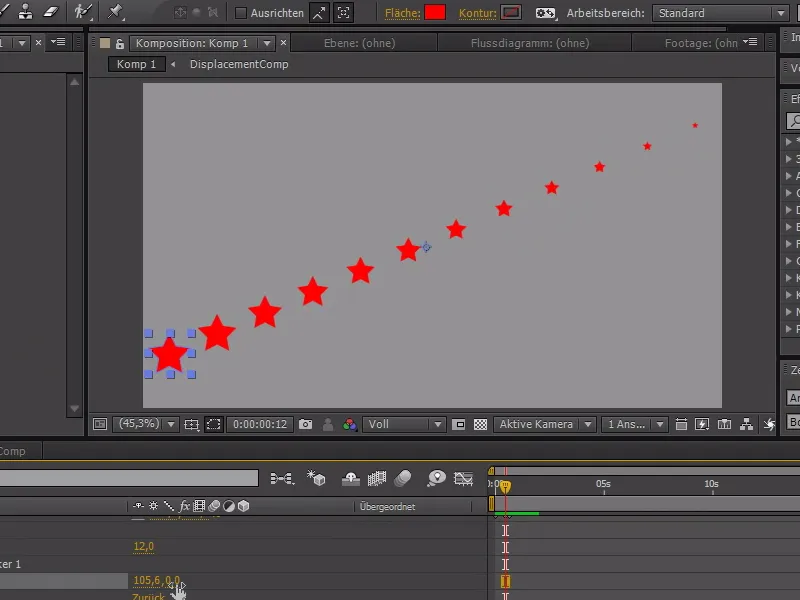Click the Übergeordnet column header
The width and height of the screenshot is (800, 600).
coord(387,507)
